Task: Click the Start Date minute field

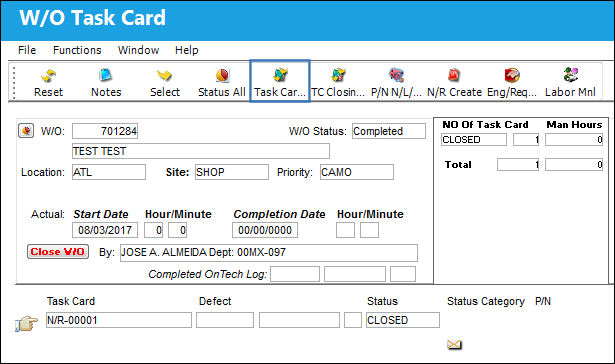Action: coord(177,230)
